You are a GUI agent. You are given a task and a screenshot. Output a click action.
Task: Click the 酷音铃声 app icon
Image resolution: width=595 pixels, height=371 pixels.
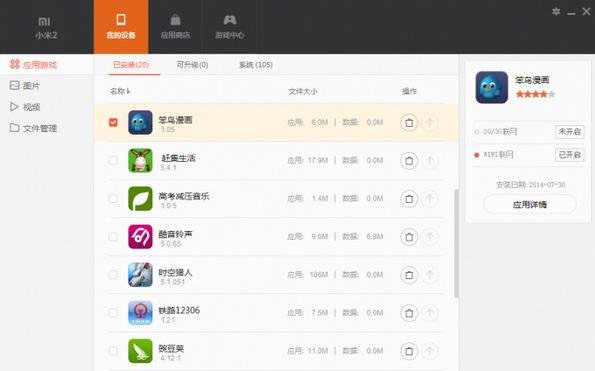point(140,236)
